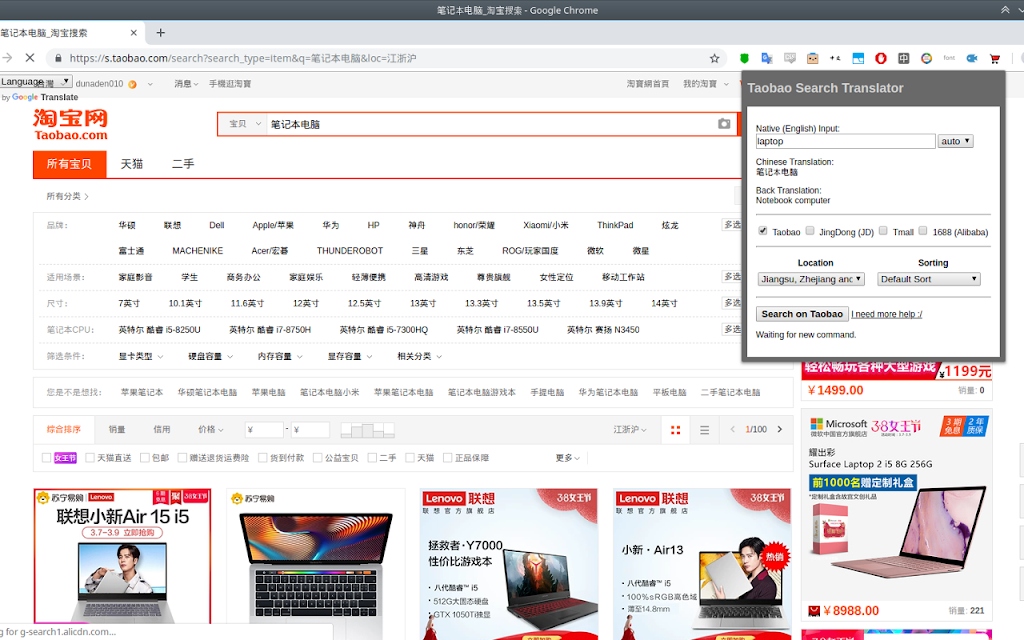The width and height of the screenshot is (1024, 640).
Task: Open a new browser tab
Action: 161,33
